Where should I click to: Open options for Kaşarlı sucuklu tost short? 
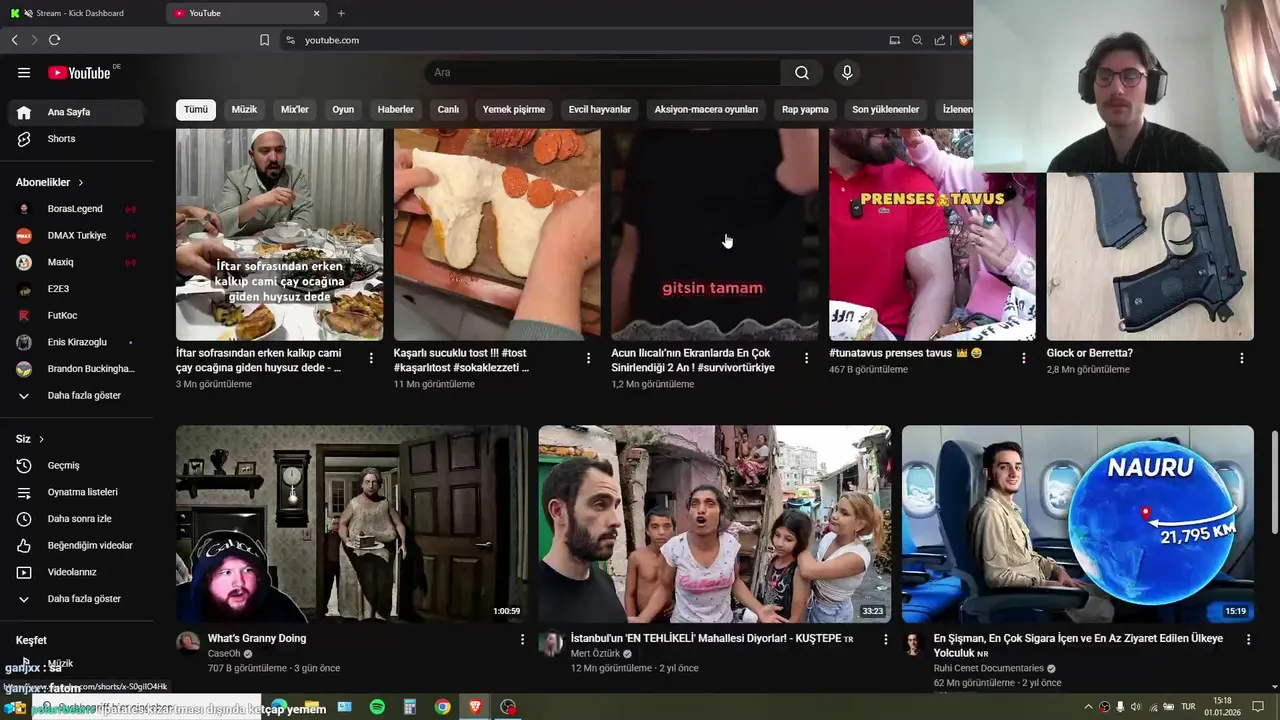(589, 358)
